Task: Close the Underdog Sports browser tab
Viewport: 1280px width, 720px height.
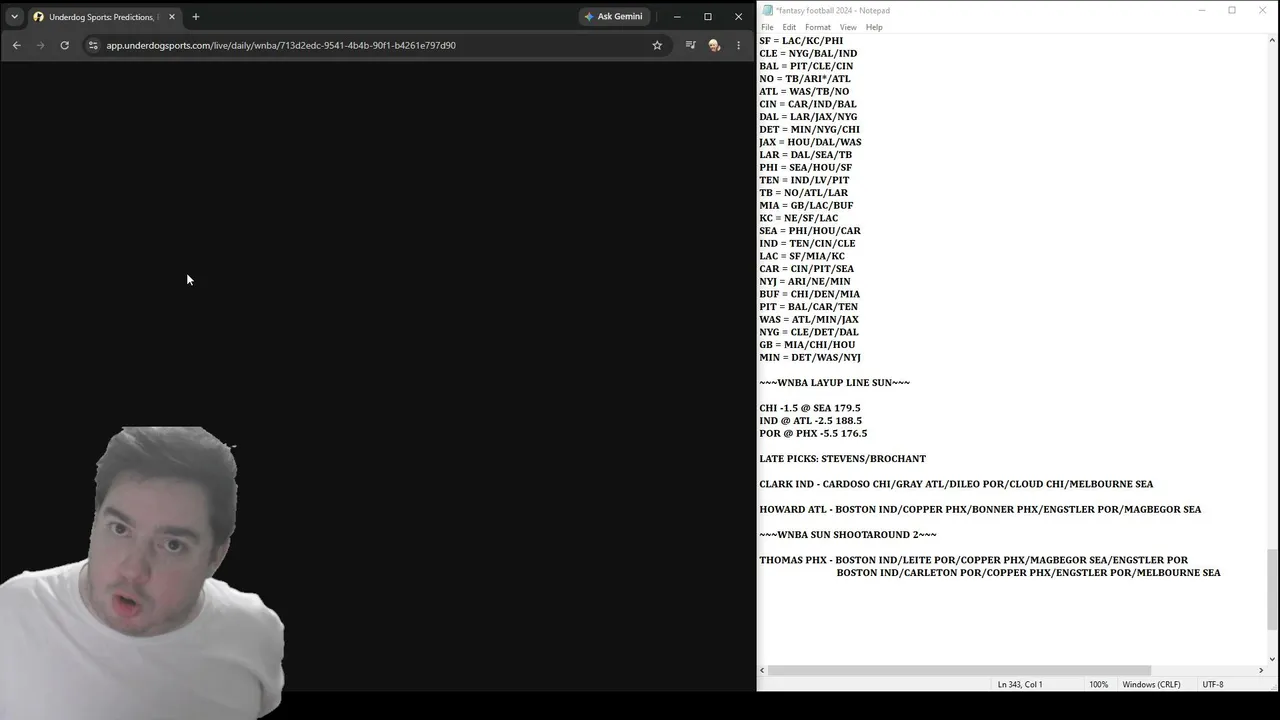Action: (x=172, y=17)
